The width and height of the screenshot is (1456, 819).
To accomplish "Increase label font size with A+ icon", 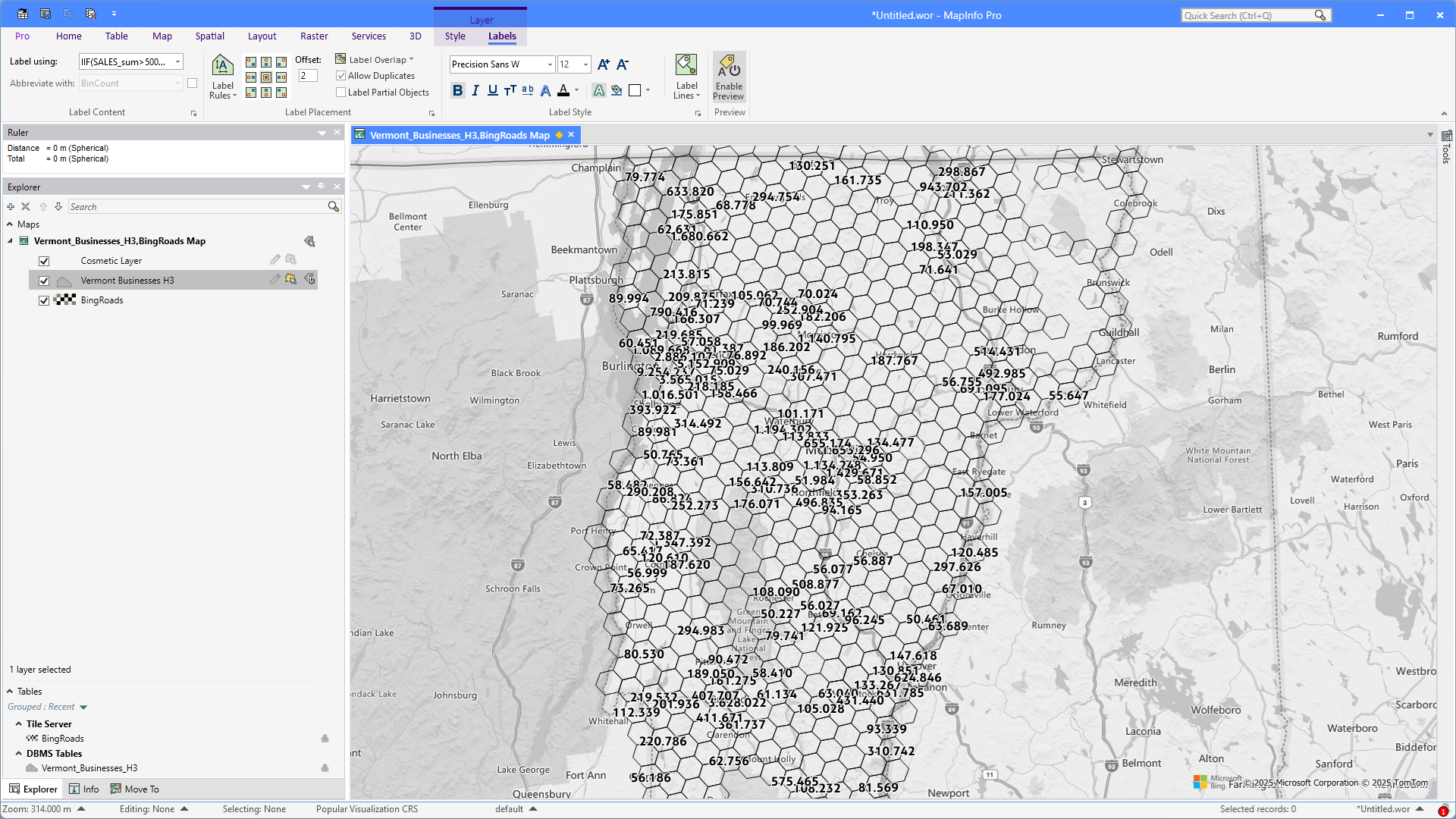I will [x=603, y=64].
